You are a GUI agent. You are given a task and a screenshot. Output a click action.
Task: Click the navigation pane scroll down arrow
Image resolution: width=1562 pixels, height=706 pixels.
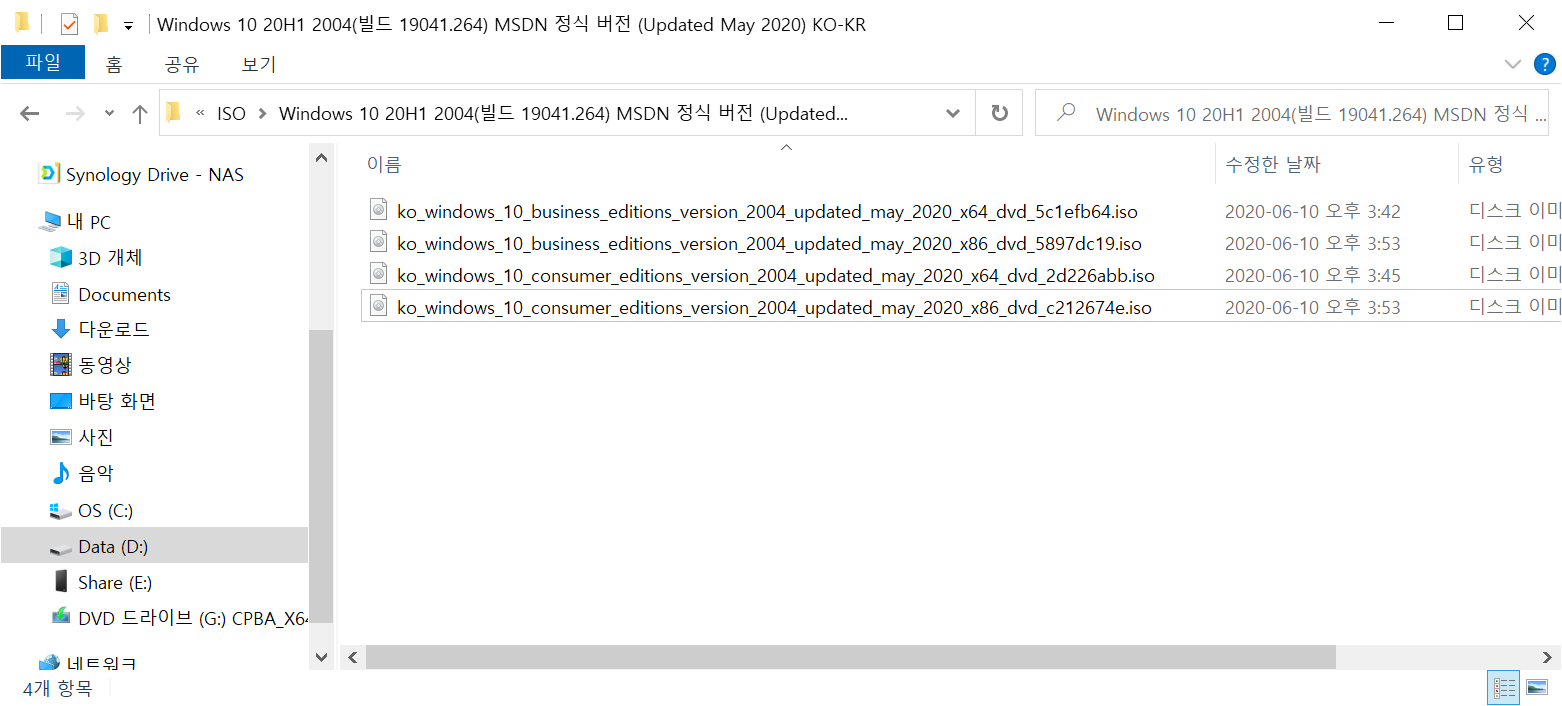click(321, 657)
